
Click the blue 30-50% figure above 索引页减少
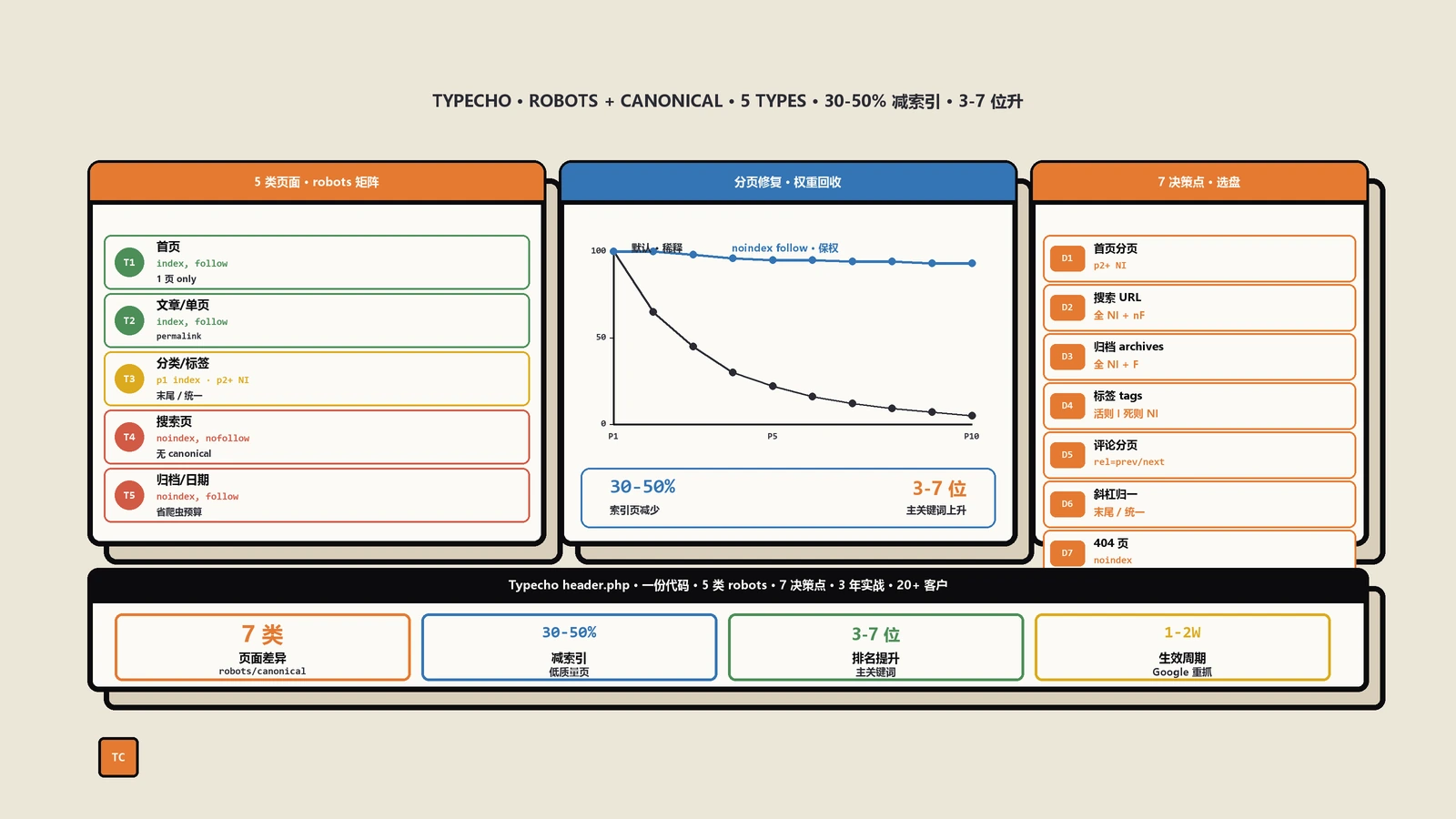tap(642, 487)
